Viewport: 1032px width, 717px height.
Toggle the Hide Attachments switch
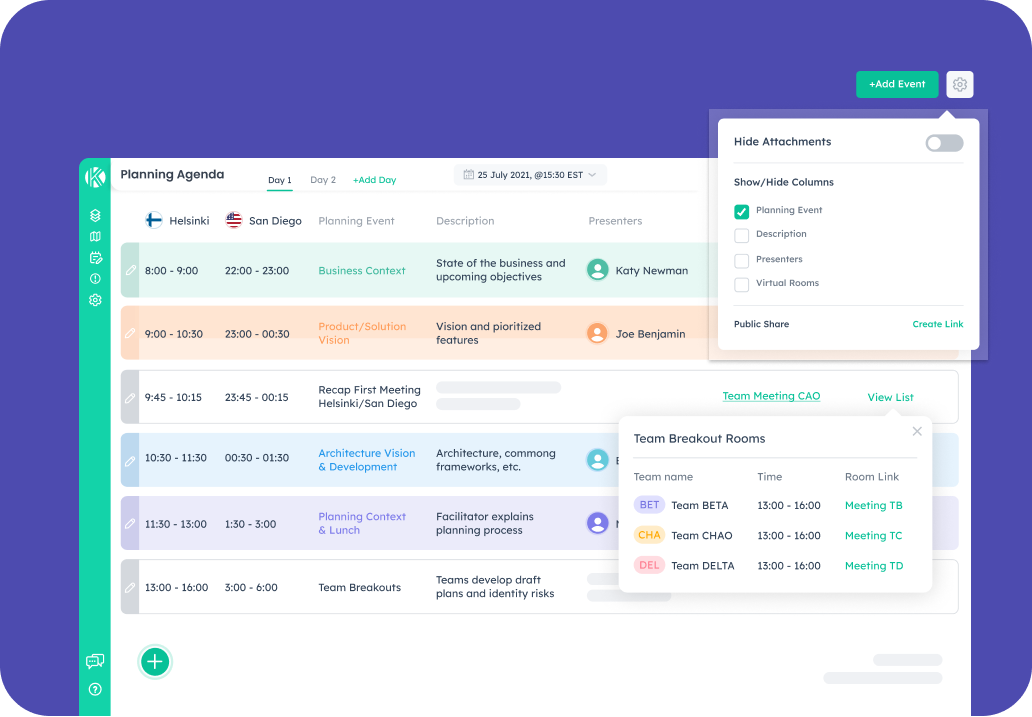(x=944, y=143)
